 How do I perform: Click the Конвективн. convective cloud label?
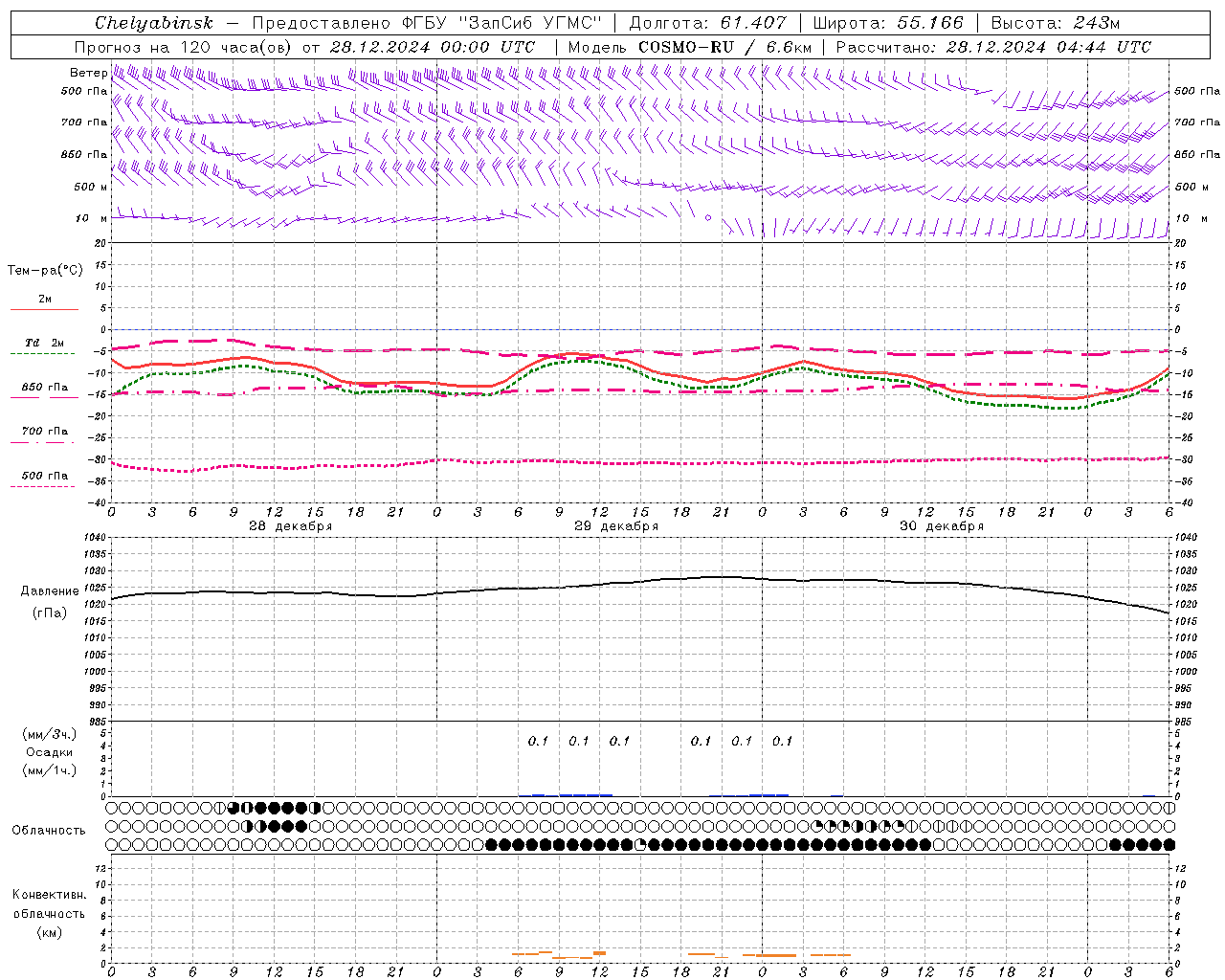point(49,895)
